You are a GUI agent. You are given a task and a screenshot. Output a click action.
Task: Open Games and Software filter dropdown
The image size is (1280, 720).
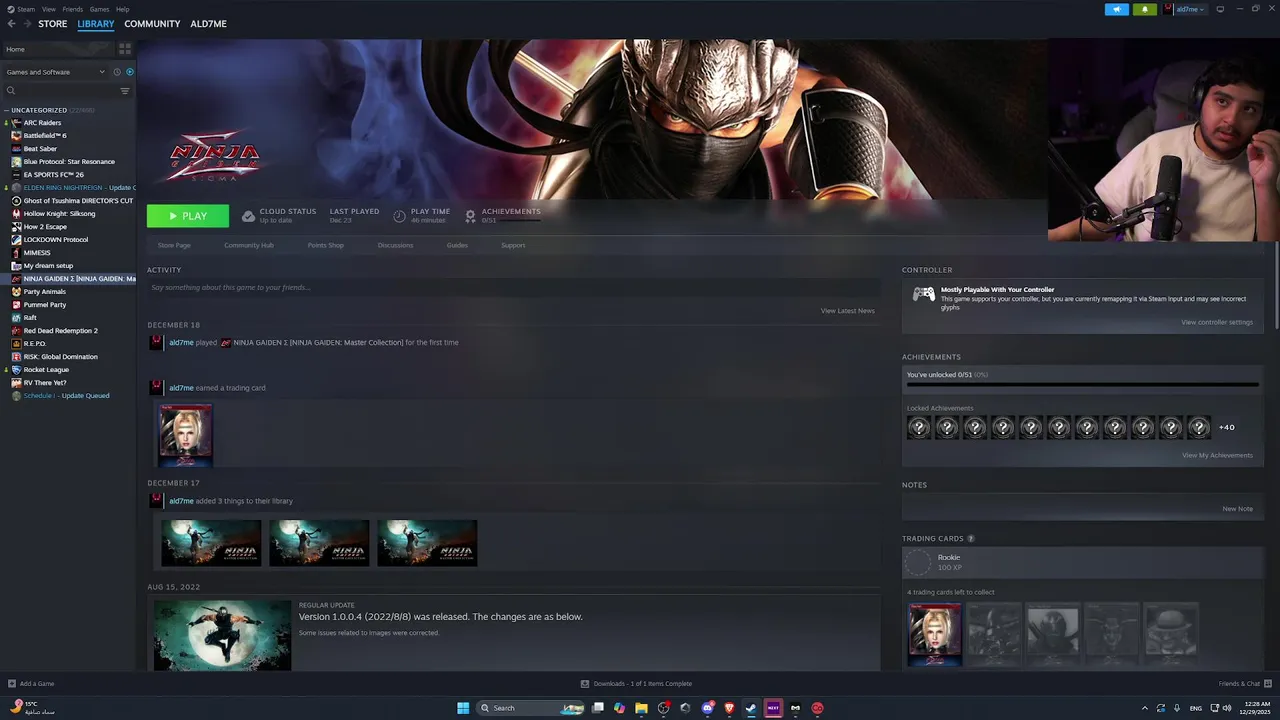55,72
